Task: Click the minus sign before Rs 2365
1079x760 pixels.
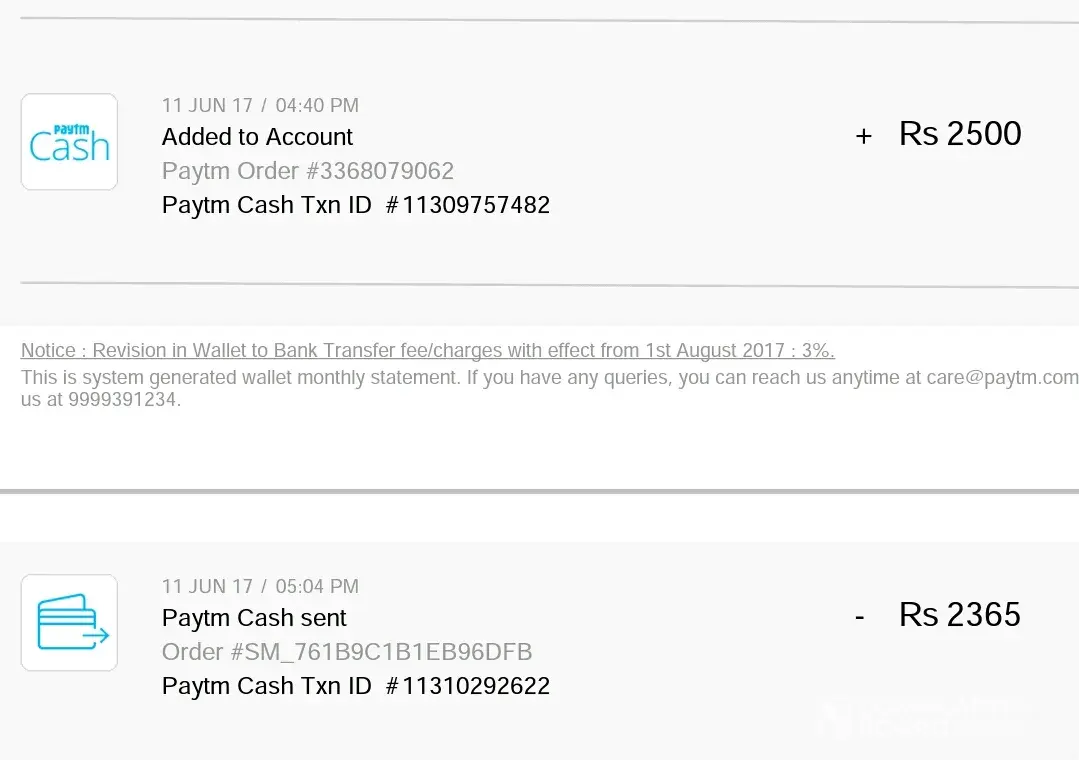Action: point(859,617)
